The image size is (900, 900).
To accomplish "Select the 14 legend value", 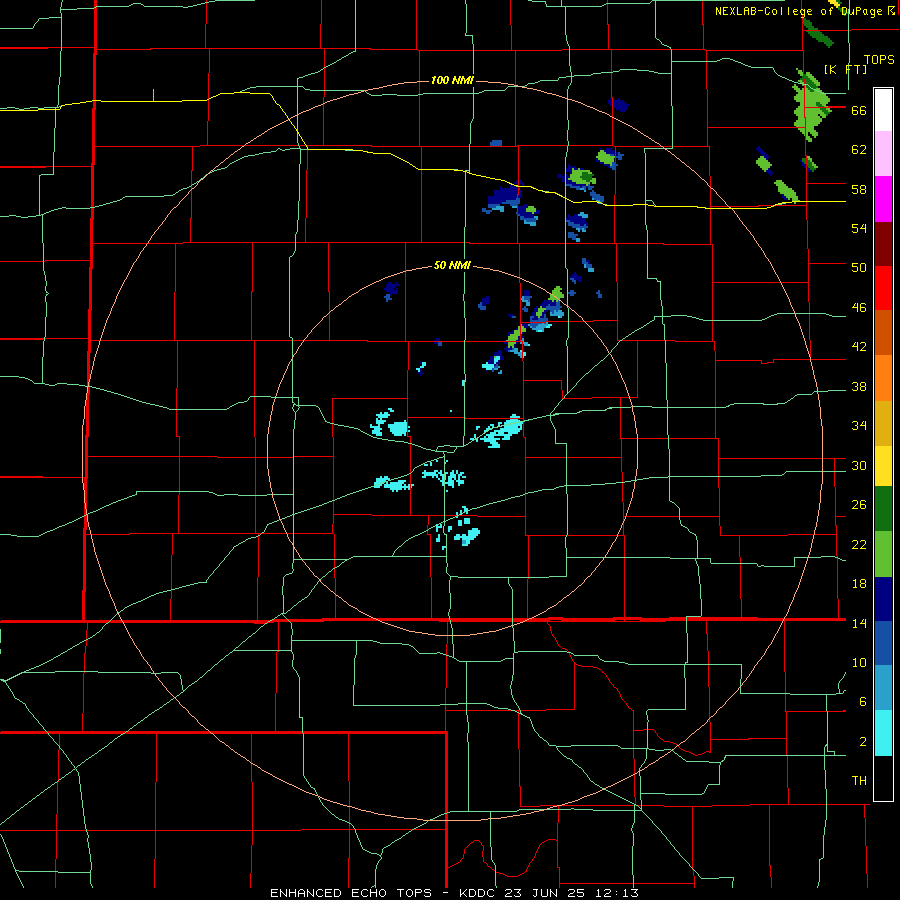I will click(x=859, y=623).
